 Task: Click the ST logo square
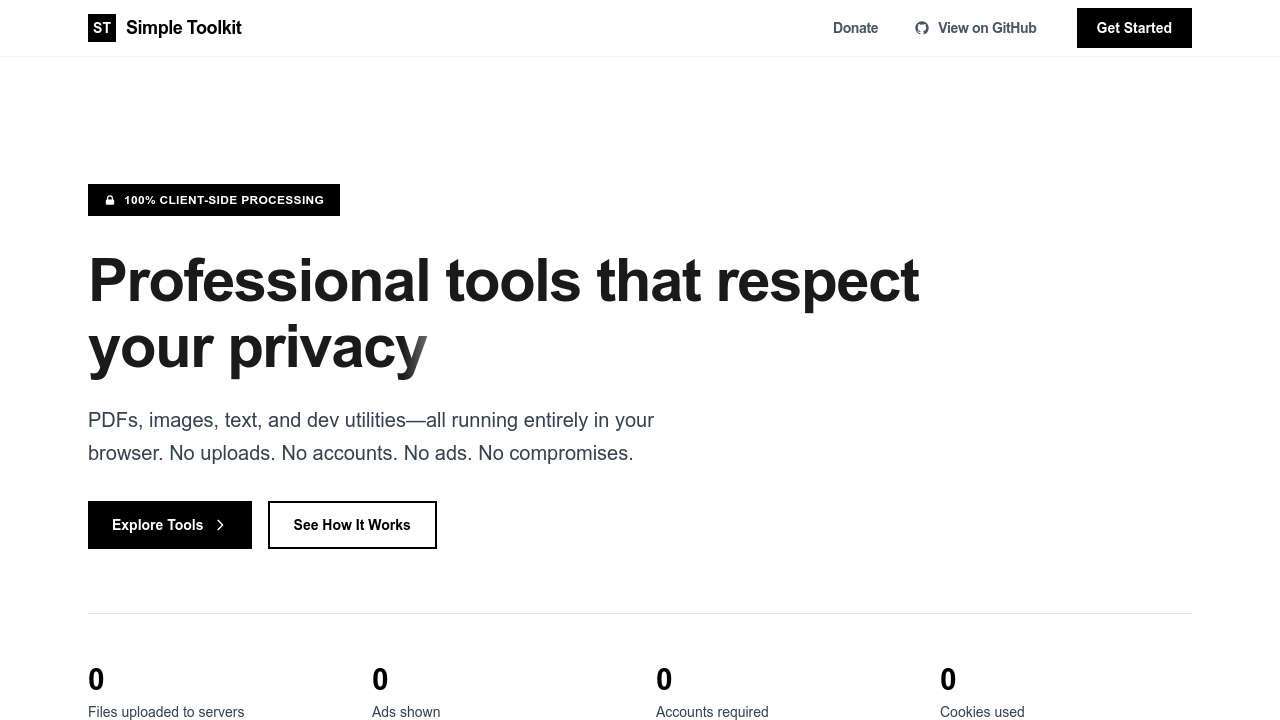click(x=101, y=28)
